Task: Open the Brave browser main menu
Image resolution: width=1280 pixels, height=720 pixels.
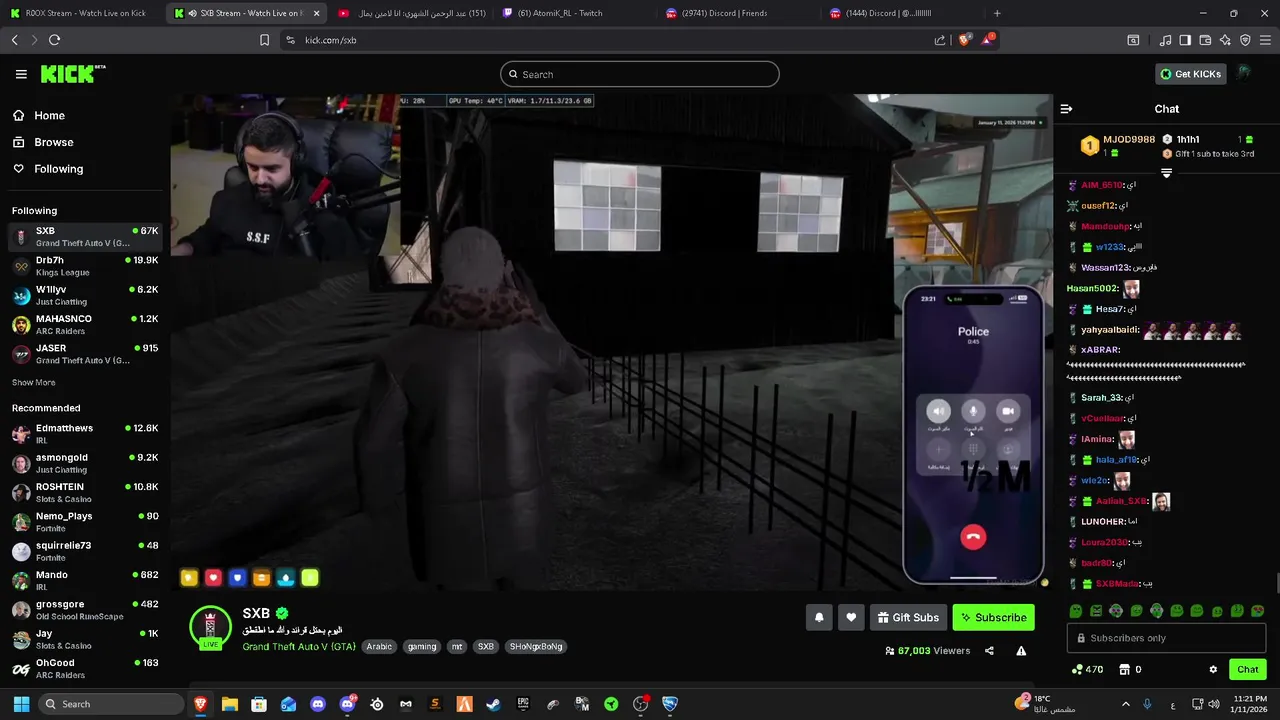Action: click(1265, 40)
